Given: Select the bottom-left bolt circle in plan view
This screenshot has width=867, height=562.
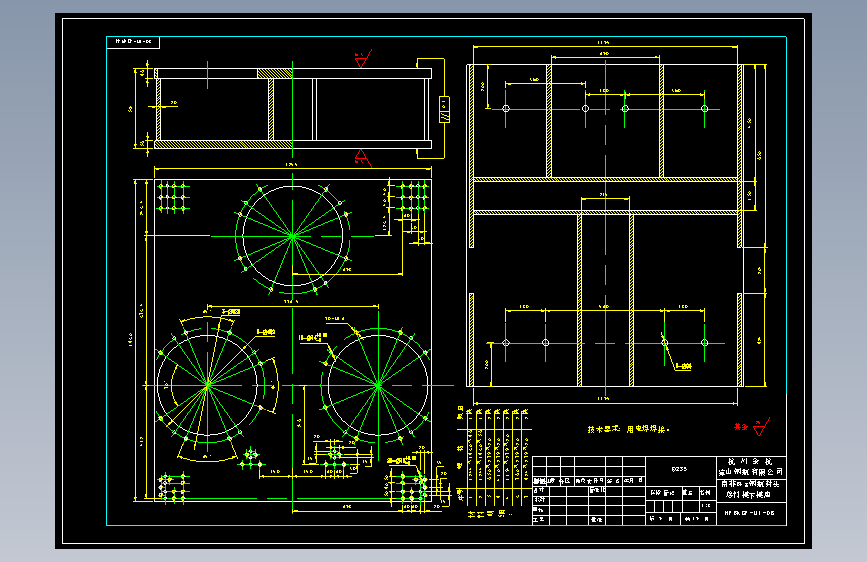Looking at the screenshot, I should (208, 385).
